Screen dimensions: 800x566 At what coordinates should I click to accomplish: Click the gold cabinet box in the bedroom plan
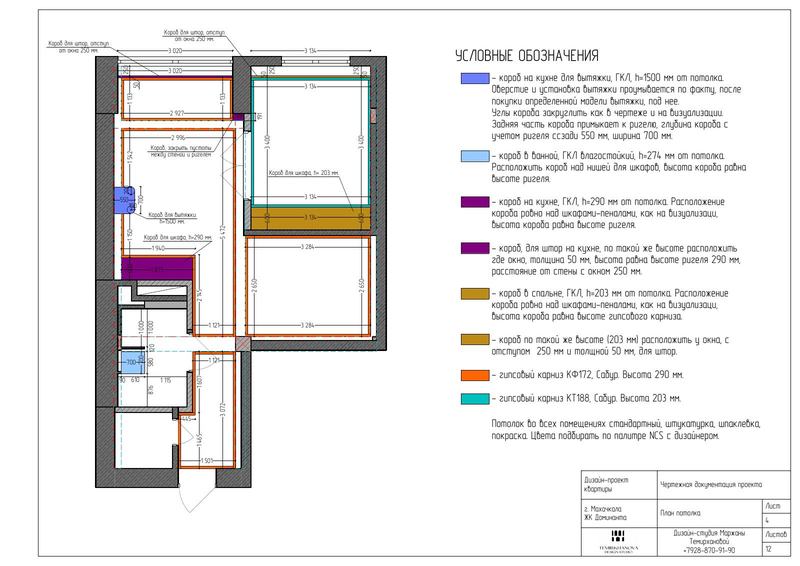point(310,218)
